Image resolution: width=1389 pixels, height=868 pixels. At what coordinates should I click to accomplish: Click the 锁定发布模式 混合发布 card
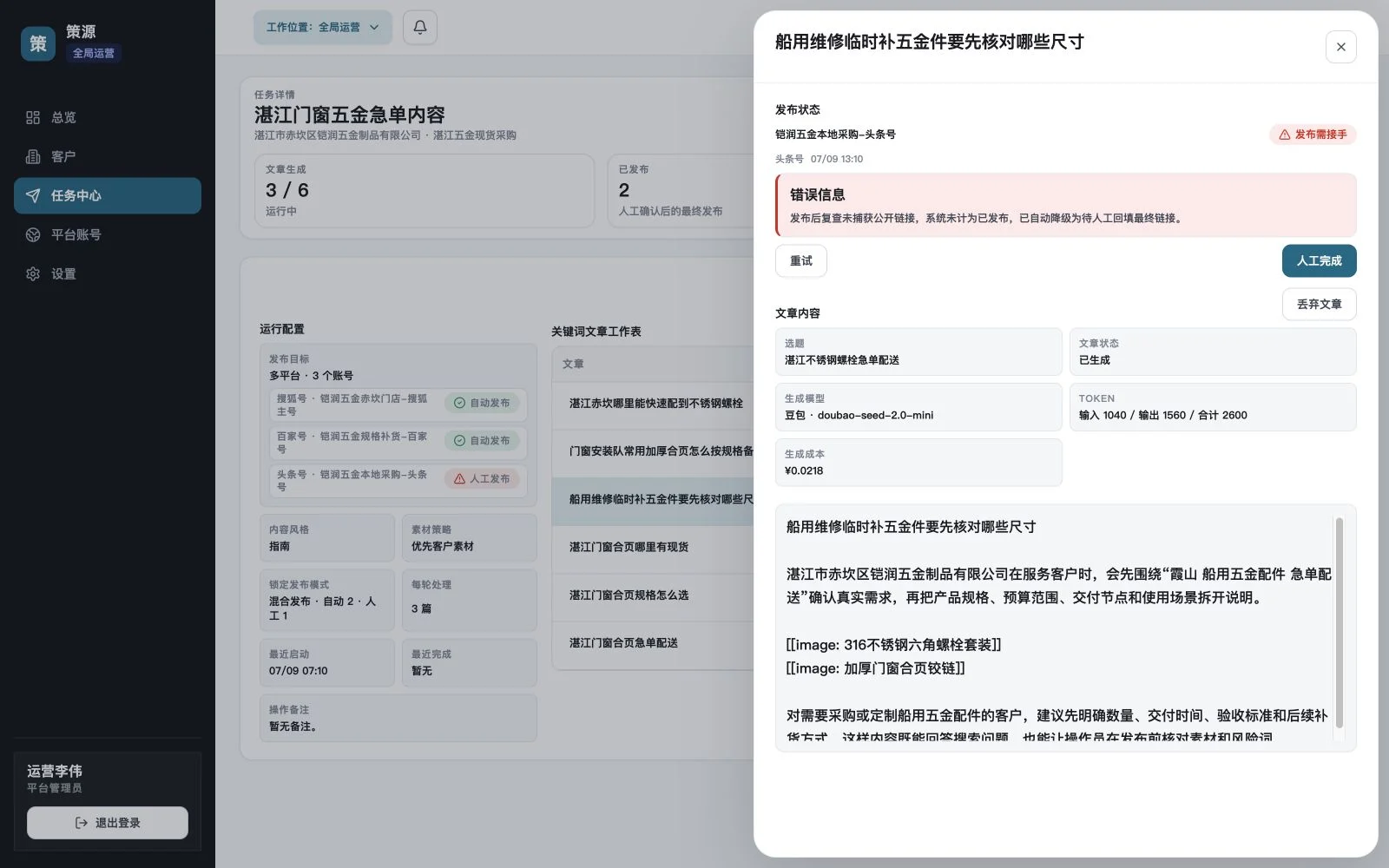(x=327, y=600)
